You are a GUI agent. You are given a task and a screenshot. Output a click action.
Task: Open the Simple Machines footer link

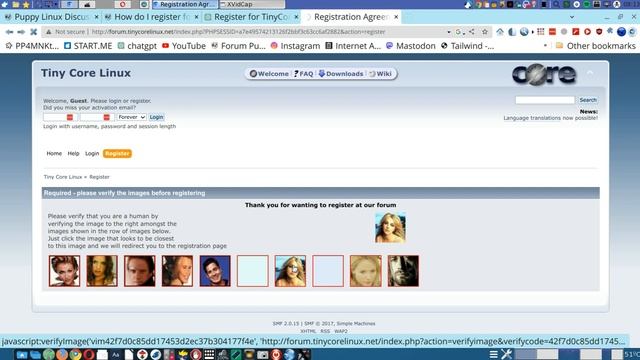point(356,324)
